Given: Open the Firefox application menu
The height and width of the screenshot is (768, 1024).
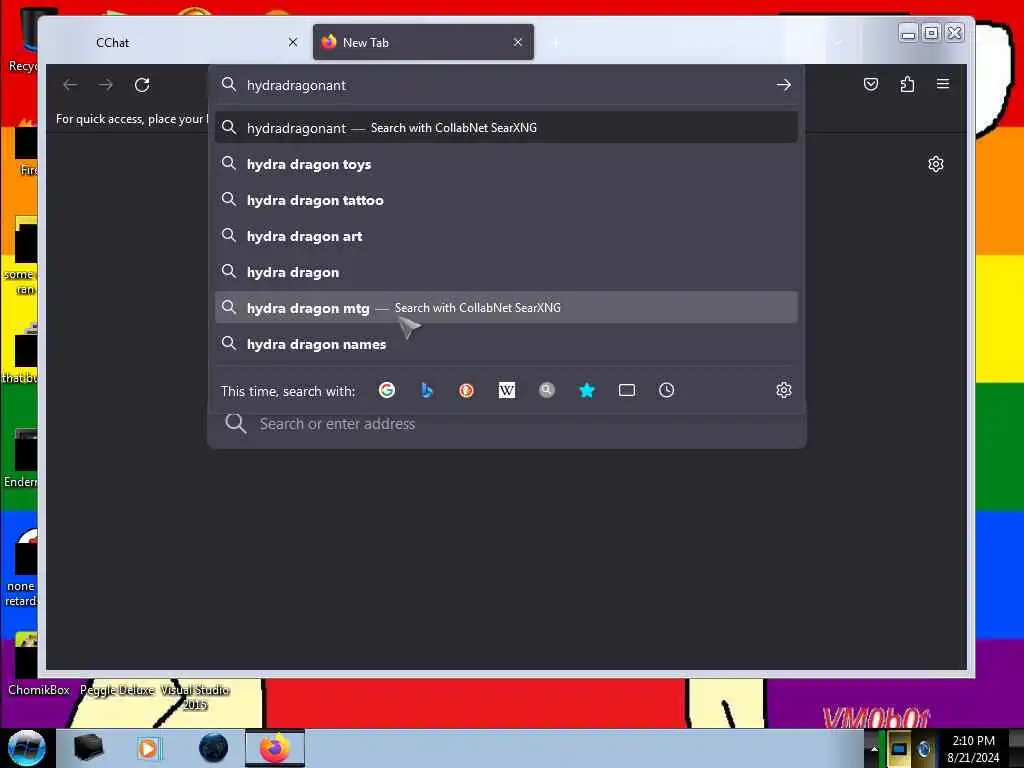Looking at the screenshot, I should pos(942,84).
